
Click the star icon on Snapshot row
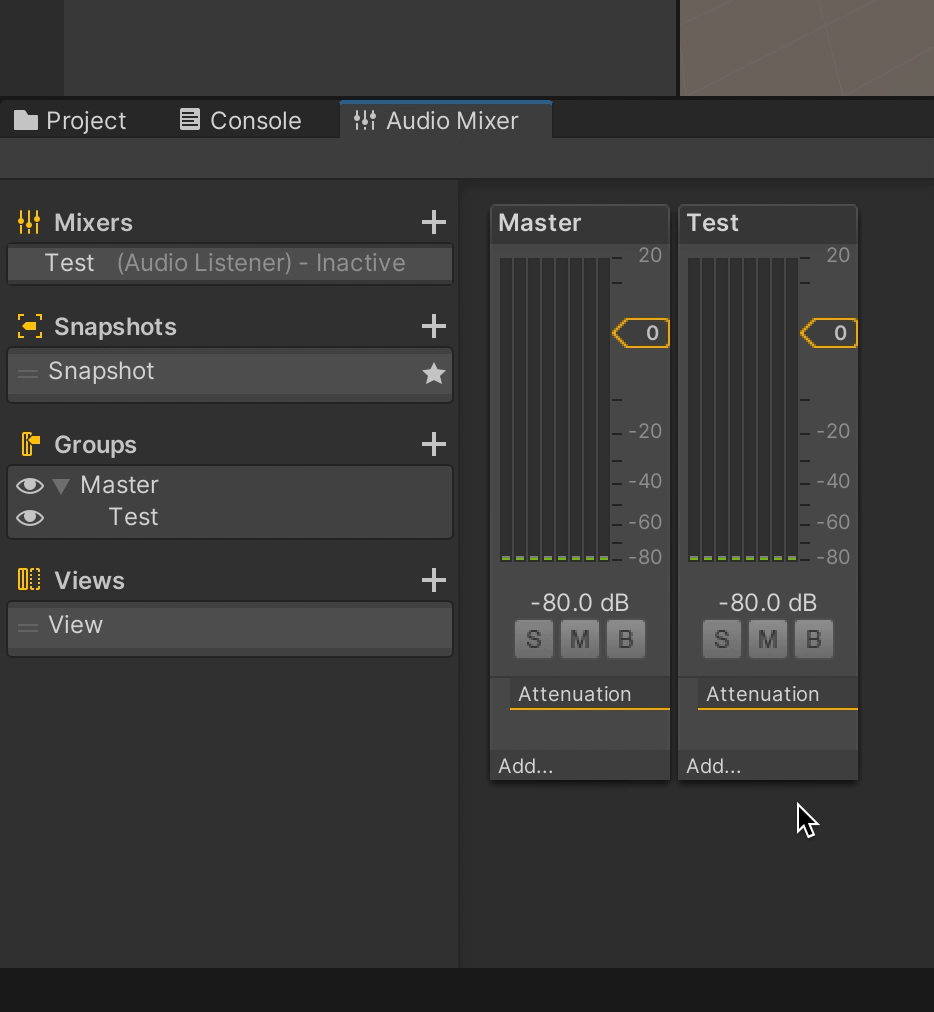[434, 373]
